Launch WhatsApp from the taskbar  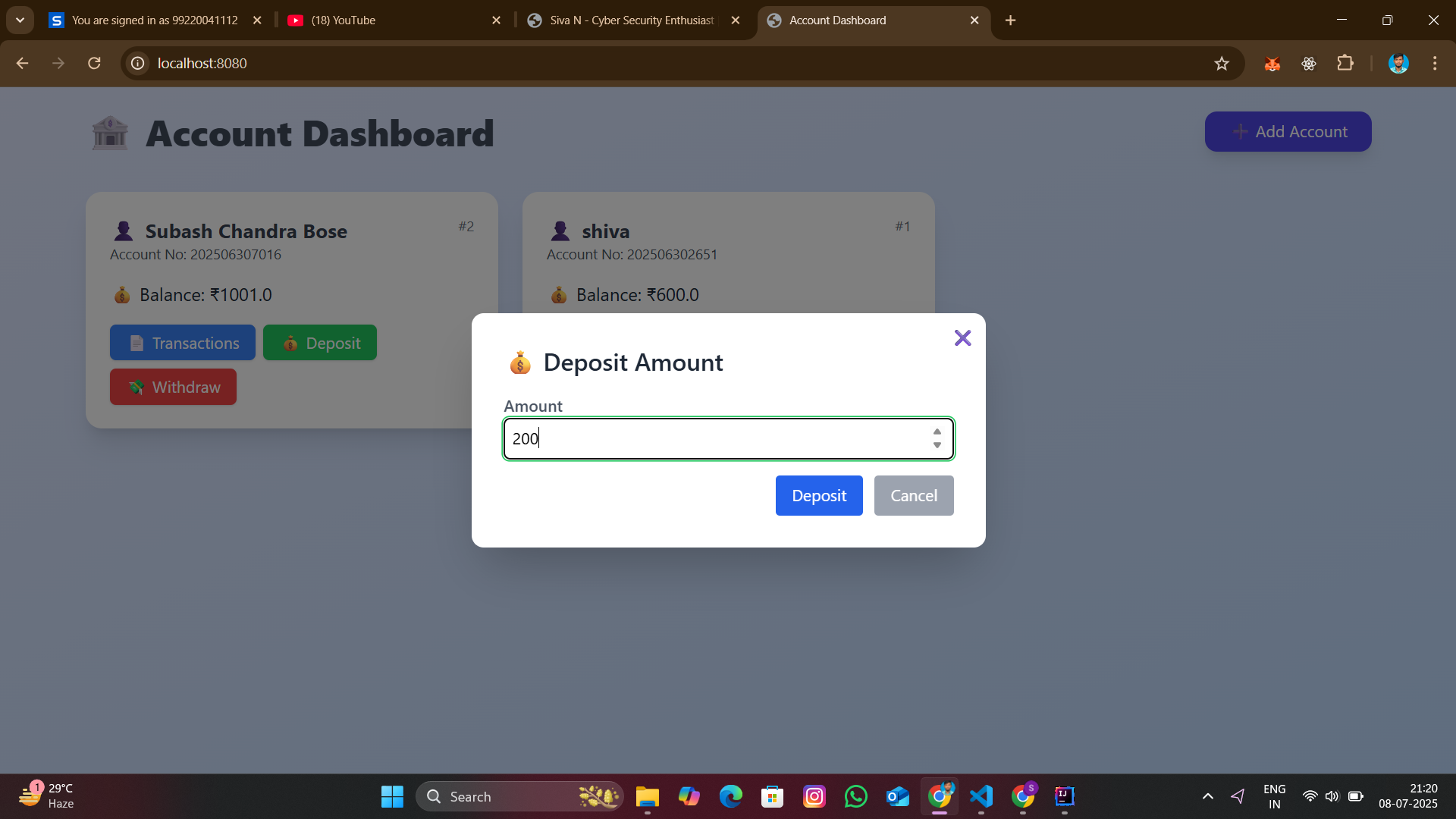856,796
